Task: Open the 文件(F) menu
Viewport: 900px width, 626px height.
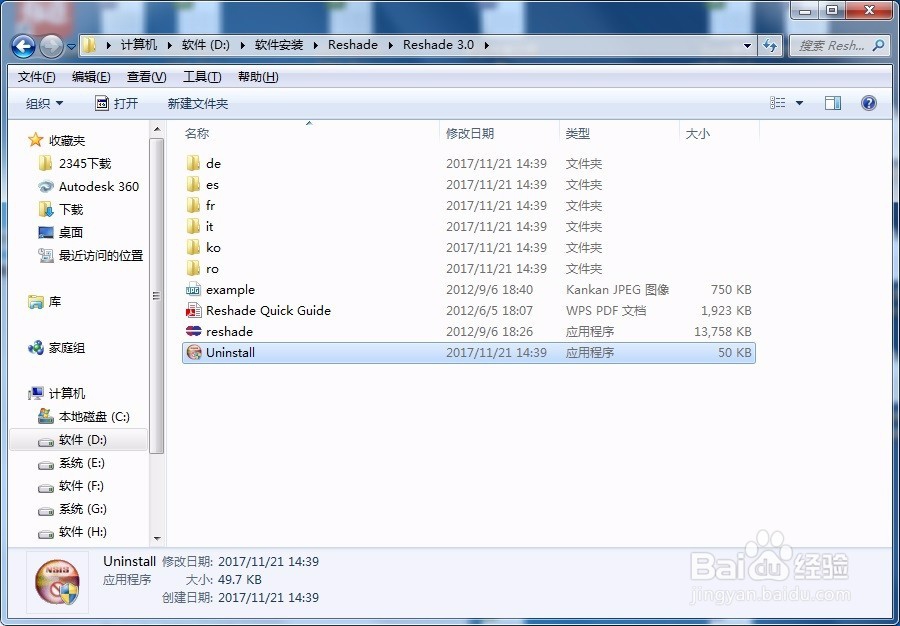Action: [x=37, y=77]
